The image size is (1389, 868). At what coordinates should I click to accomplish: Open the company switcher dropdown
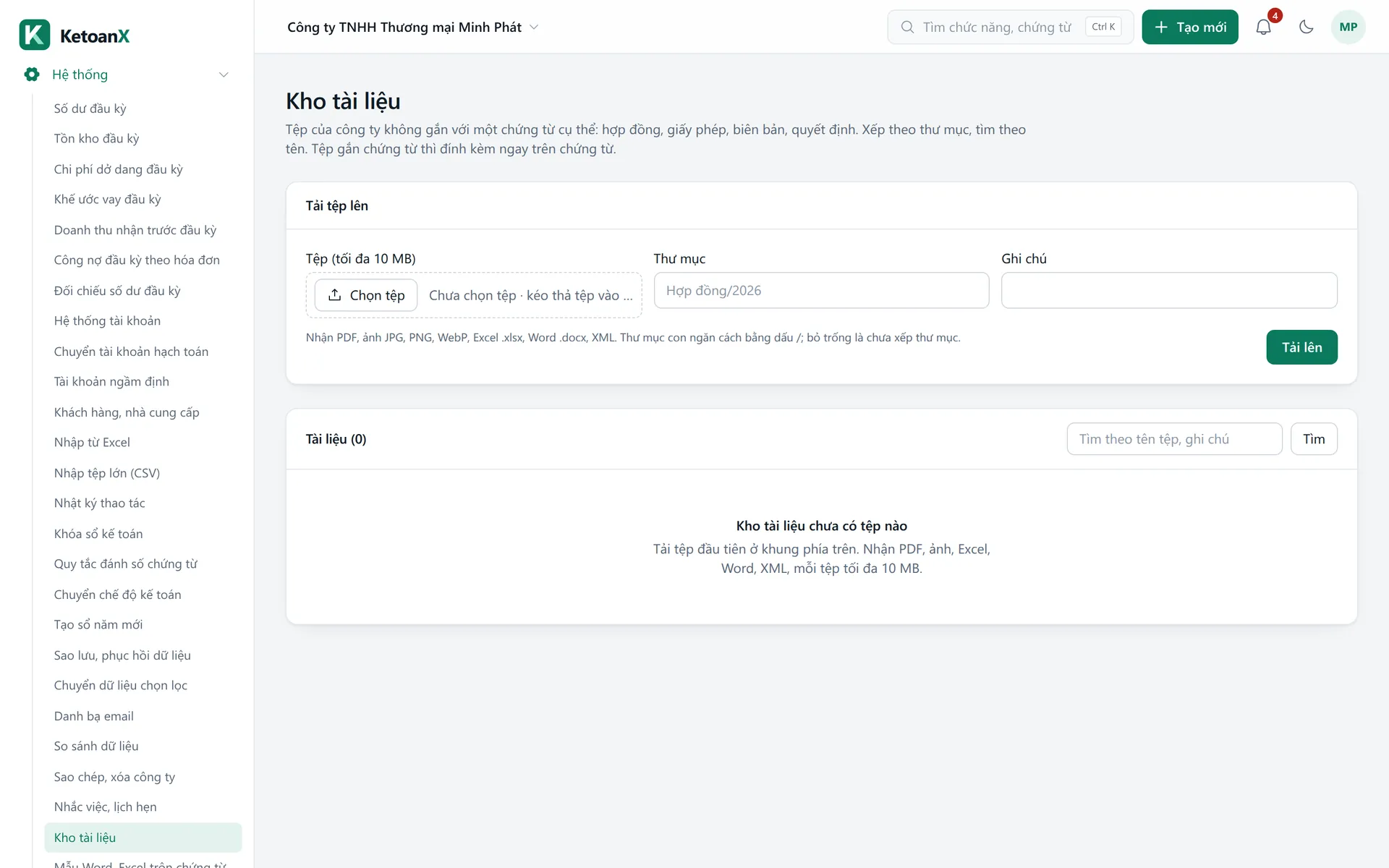pos(412,27)
